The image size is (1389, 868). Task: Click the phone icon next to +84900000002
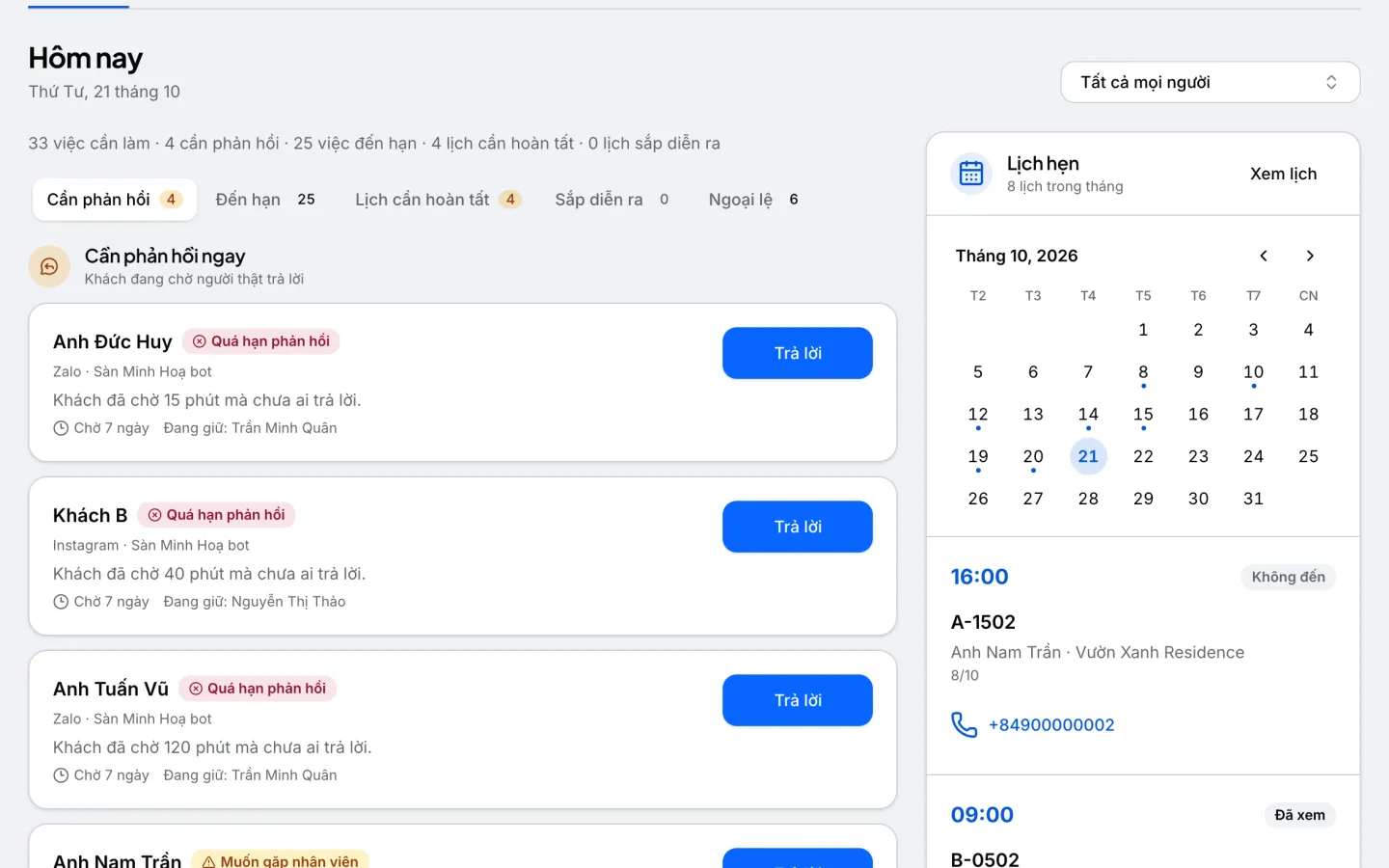[x=964, y=724]
